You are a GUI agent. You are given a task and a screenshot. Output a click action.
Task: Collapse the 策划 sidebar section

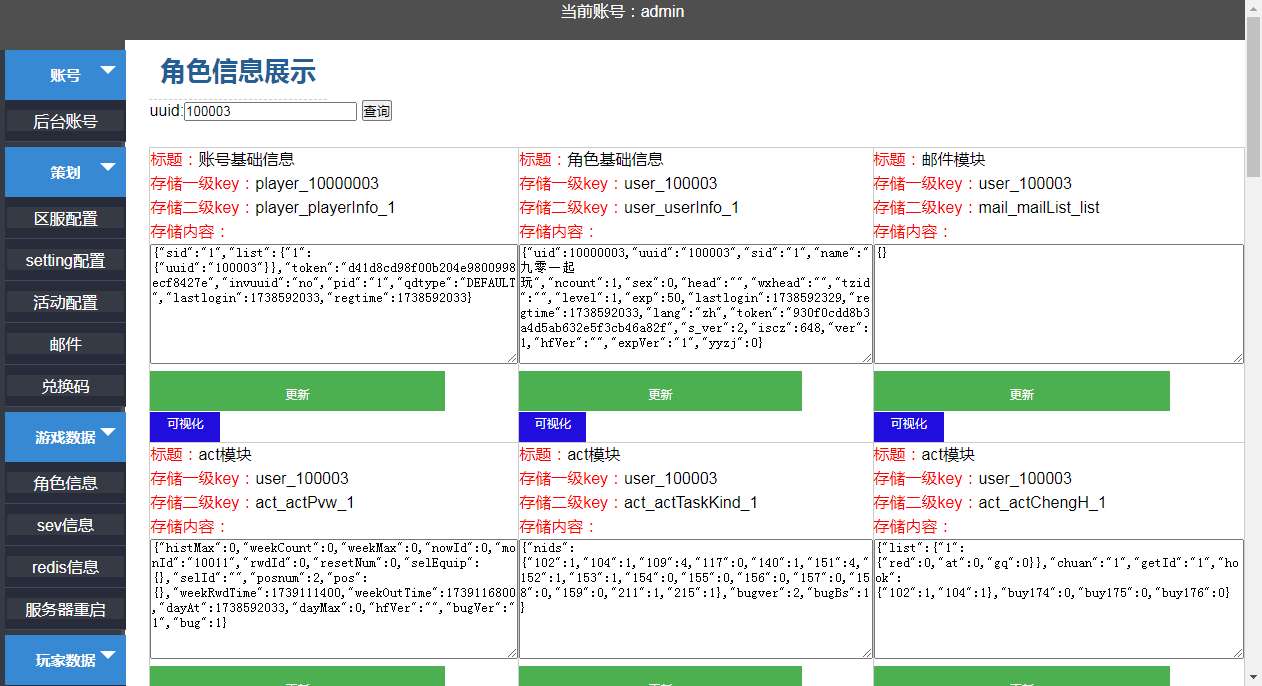(x=65, y=172)
